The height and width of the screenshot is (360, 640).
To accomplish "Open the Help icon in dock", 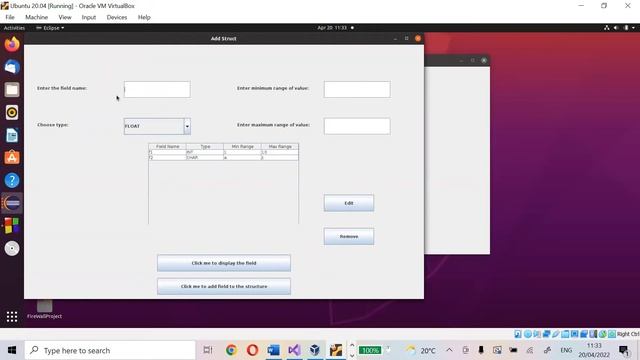I will click(12, 180).
